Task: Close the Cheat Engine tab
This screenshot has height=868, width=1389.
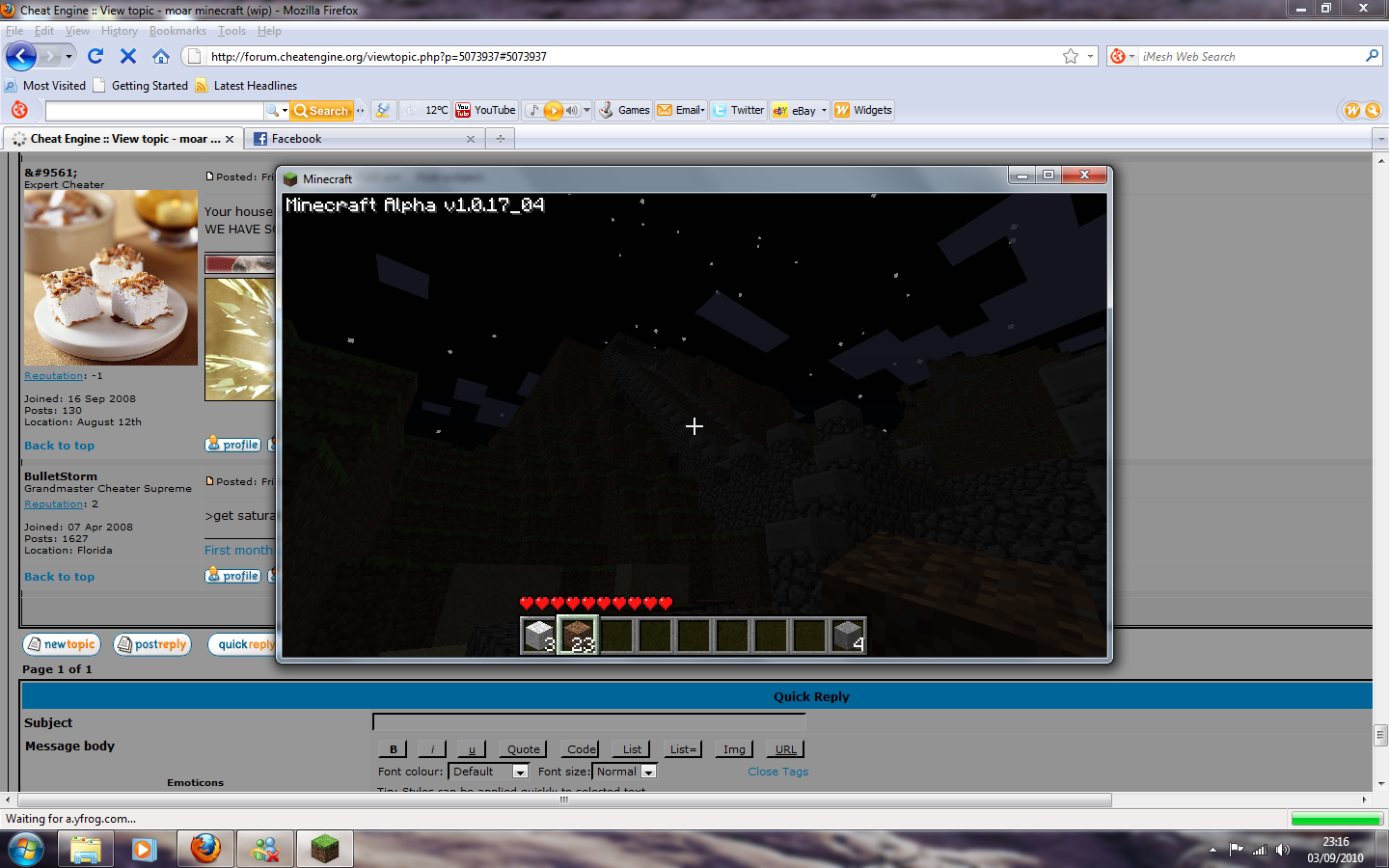Action: tap(230, 139)
